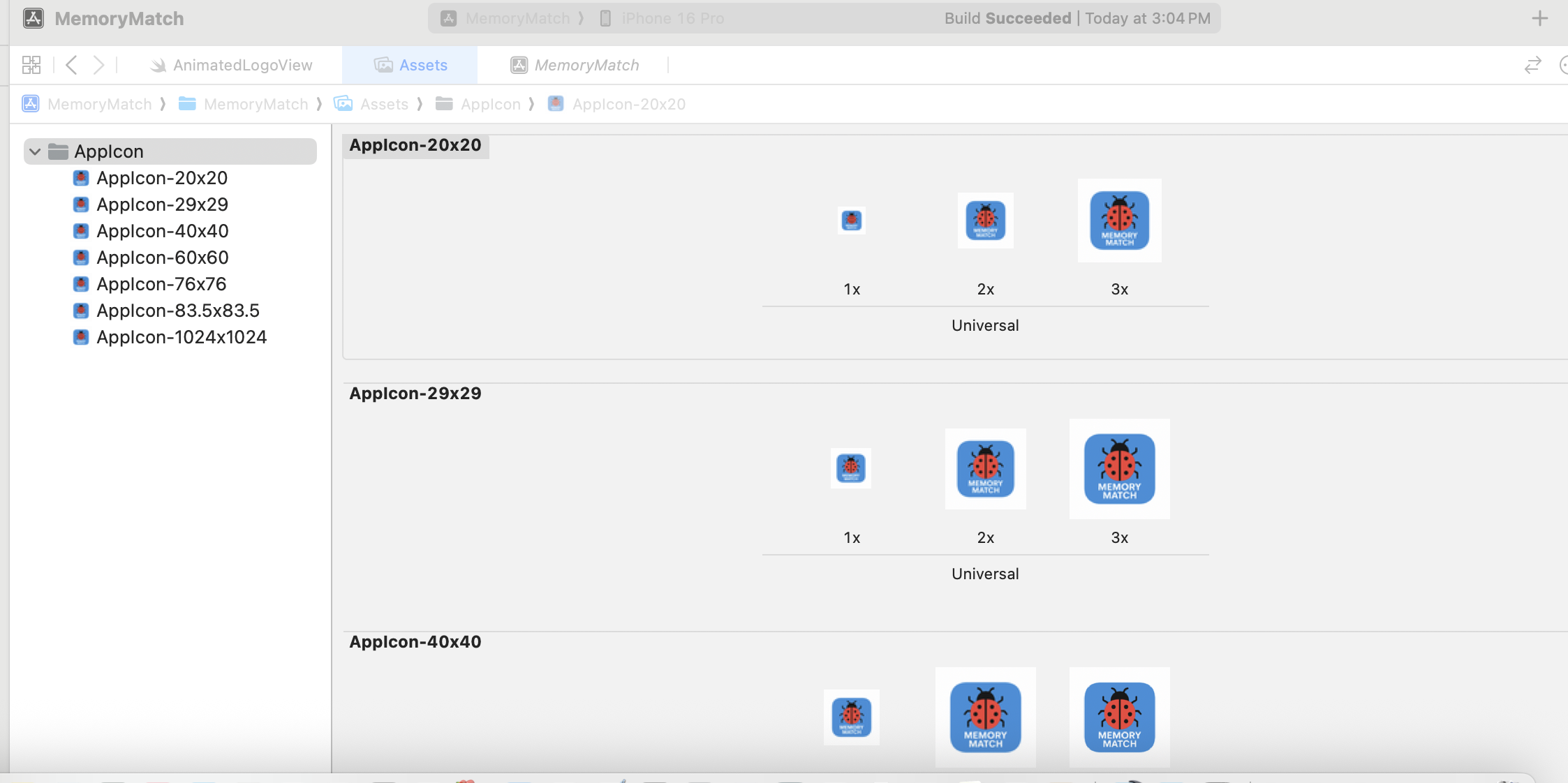Go back with the left chevron
Viewport: 1568px width, 783px height.
point(71,65)
